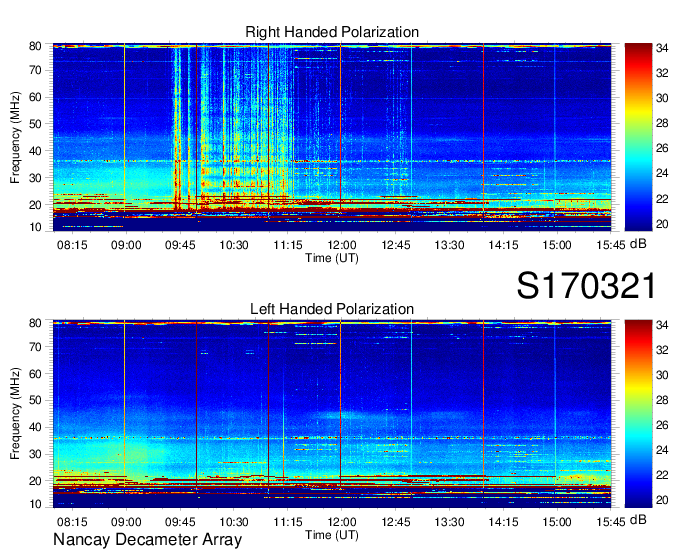Click the 28 label on upper color bar

662,124
